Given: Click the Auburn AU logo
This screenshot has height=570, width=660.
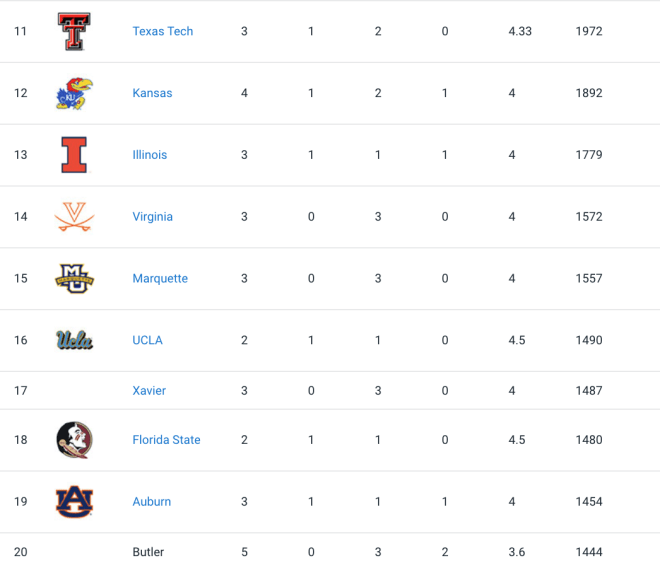Looking at the screenshot, I should (x=74, y=501).
